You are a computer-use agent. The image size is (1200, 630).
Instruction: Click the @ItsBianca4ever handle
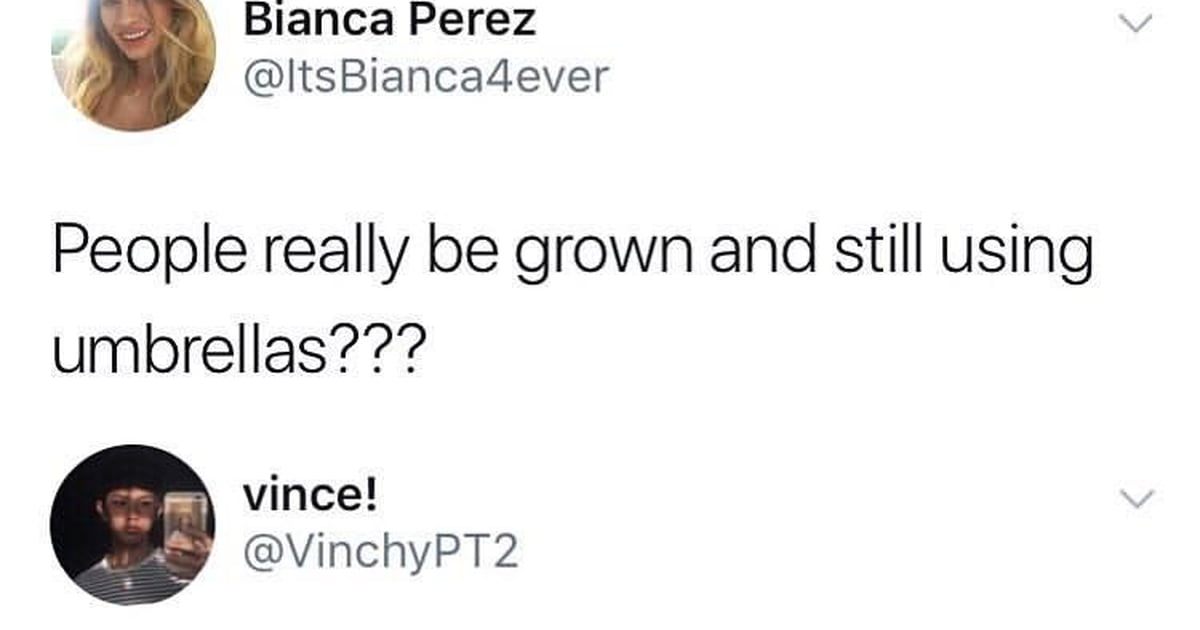point(425,77)
